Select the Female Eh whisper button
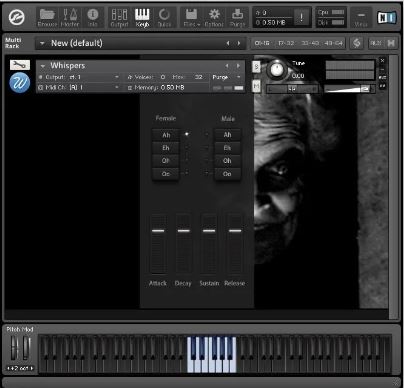This screenshot has width=404, height=388. tap(166, 148)
